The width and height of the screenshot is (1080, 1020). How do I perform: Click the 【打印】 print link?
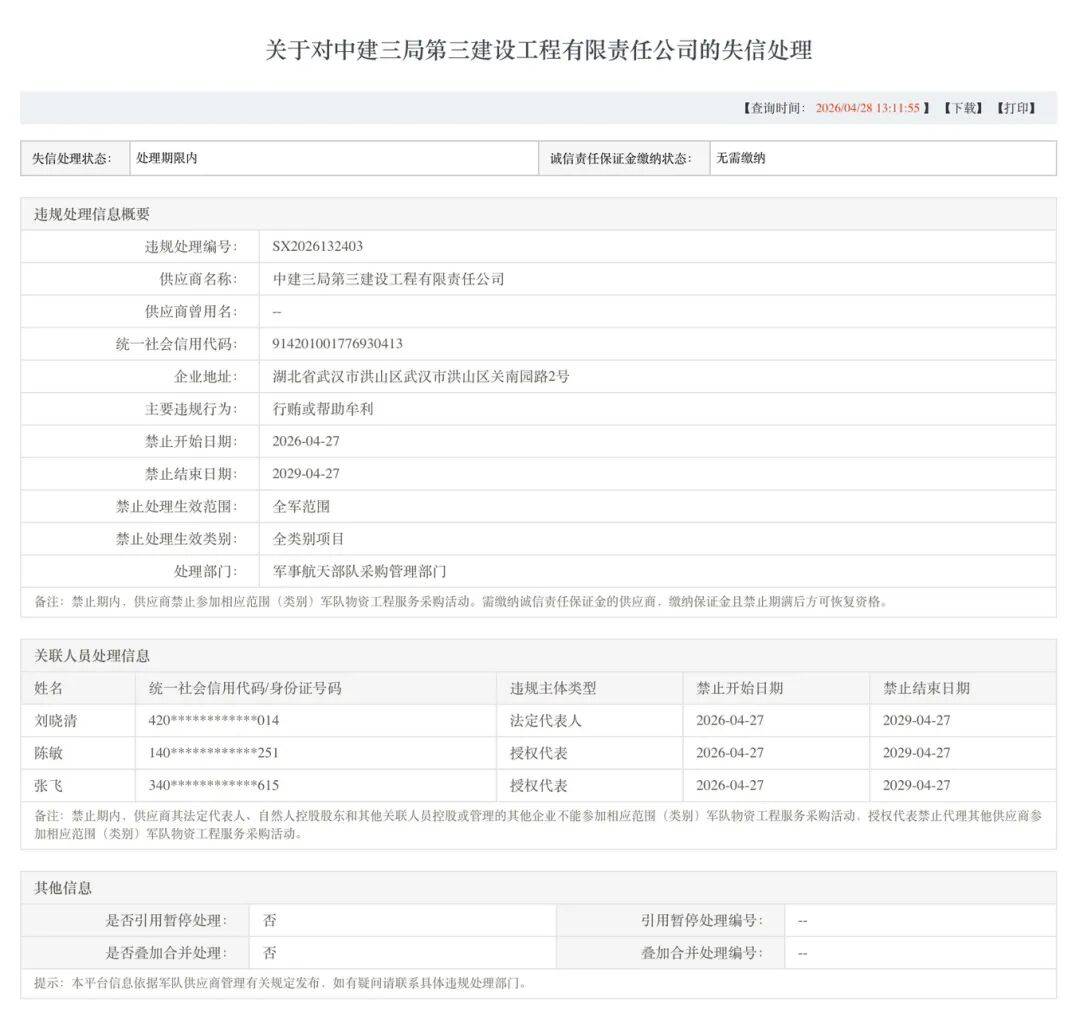1016,108
